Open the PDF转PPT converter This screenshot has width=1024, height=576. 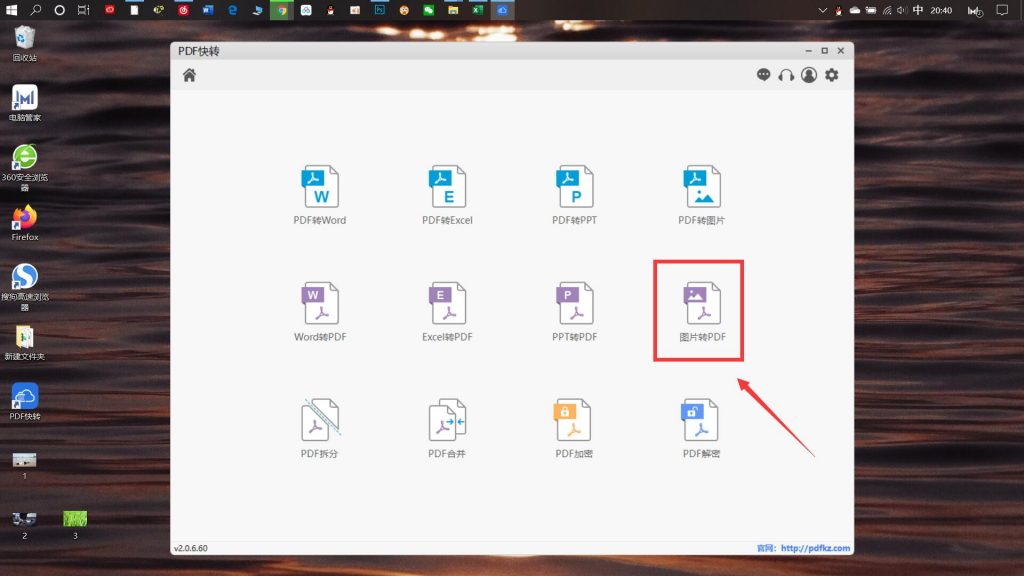point(574,195)
